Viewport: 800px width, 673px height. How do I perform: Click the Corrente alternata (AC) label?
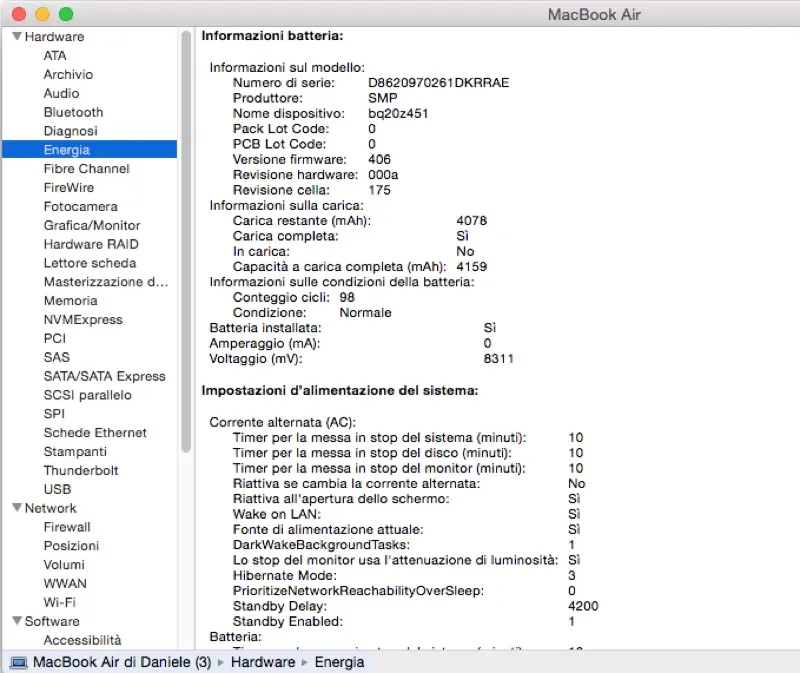point(283,422)
